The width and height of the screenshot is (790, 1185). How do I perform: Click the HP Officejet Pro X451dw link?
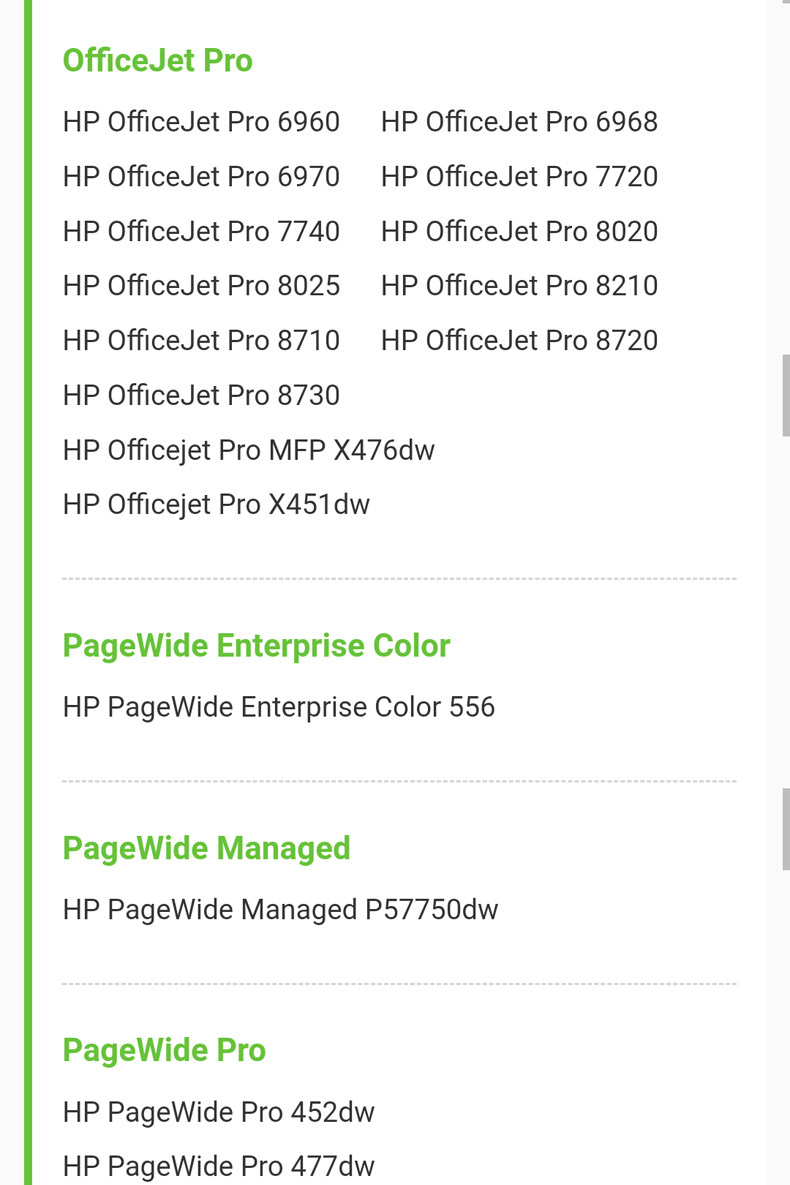coord(216,505)
